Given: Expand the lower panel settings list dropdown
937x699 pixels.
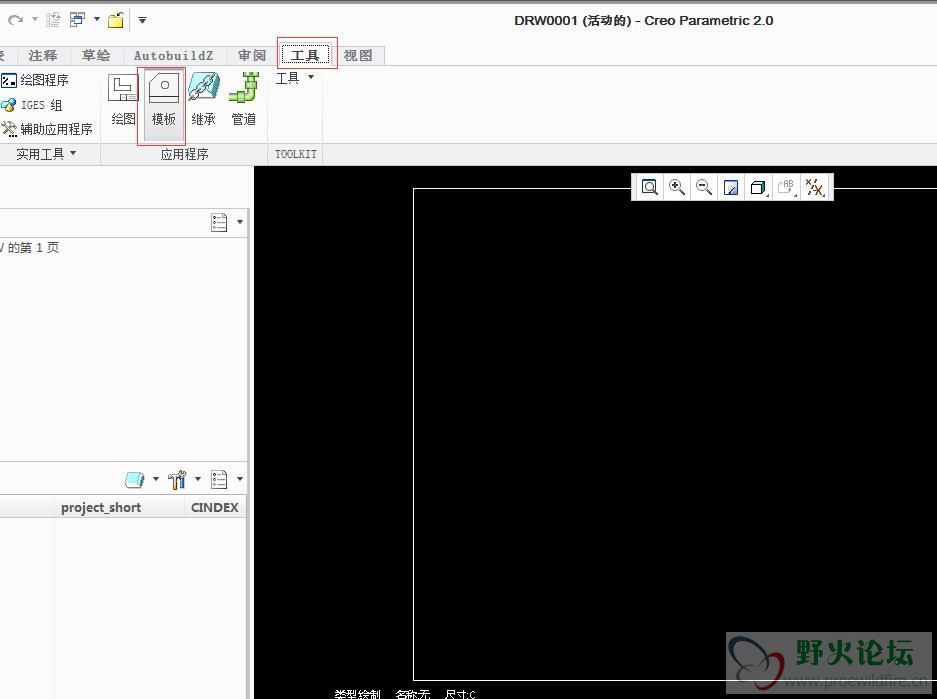Looking at the screenshot, I should [x=240, y=479].
